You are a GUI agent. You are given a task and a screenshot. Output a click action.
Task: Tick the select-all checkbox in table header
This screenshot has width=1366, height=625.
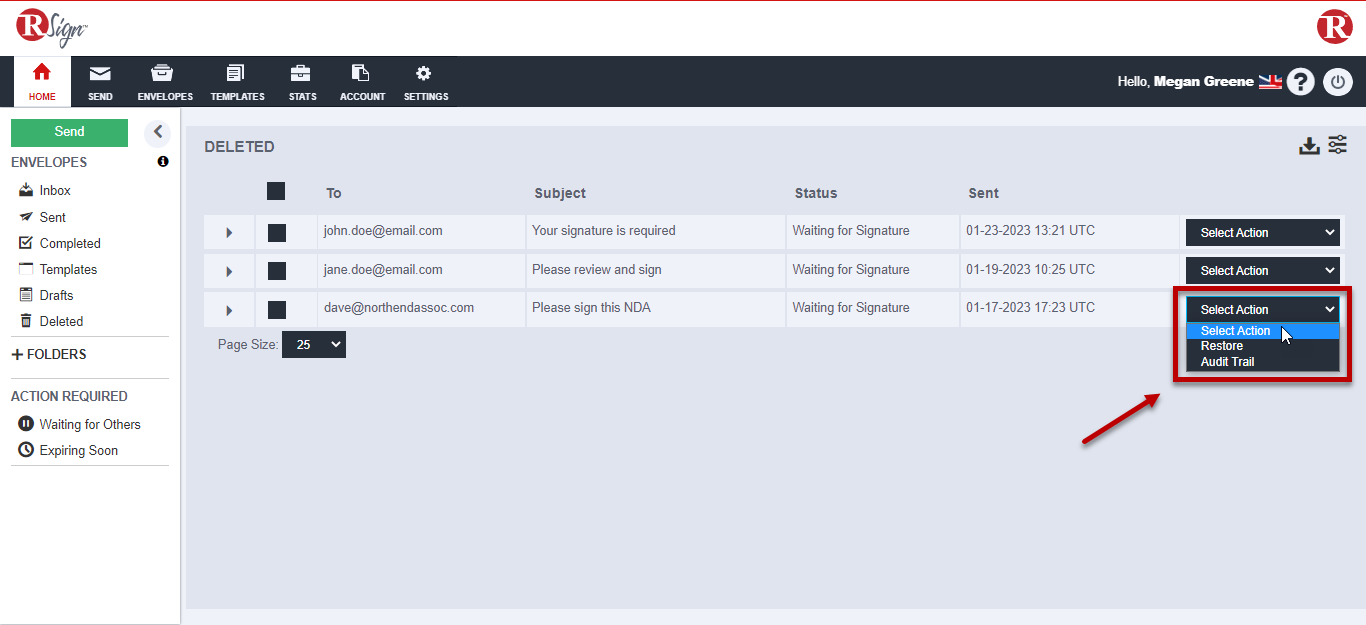click(276, 192)
